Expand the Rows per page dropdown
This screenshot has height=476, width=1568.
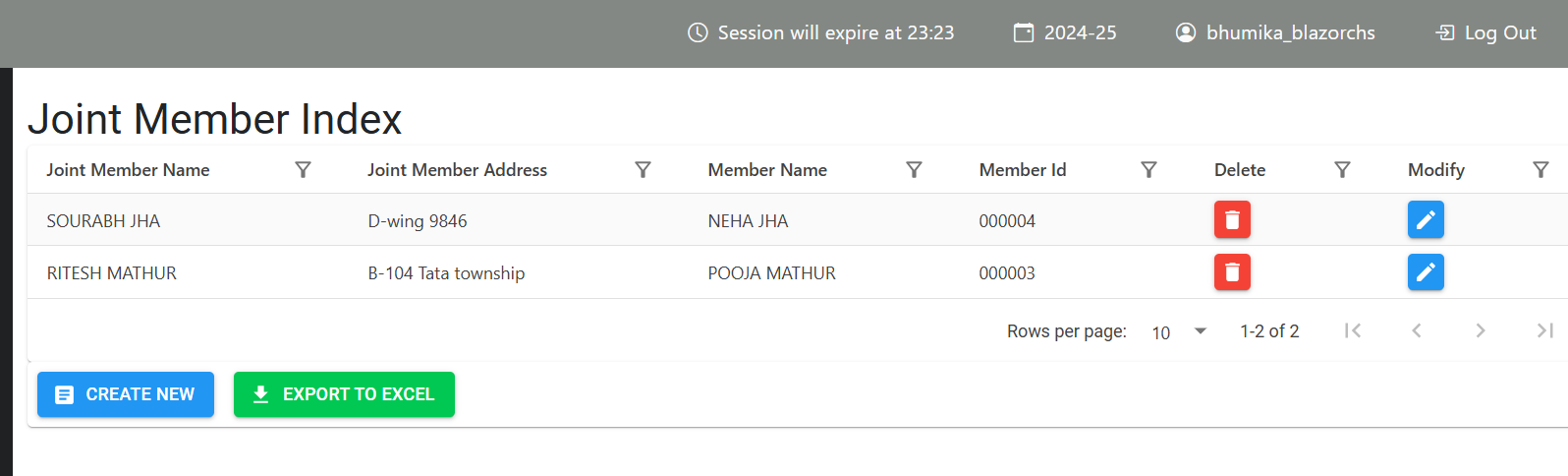click(1179, 331)
